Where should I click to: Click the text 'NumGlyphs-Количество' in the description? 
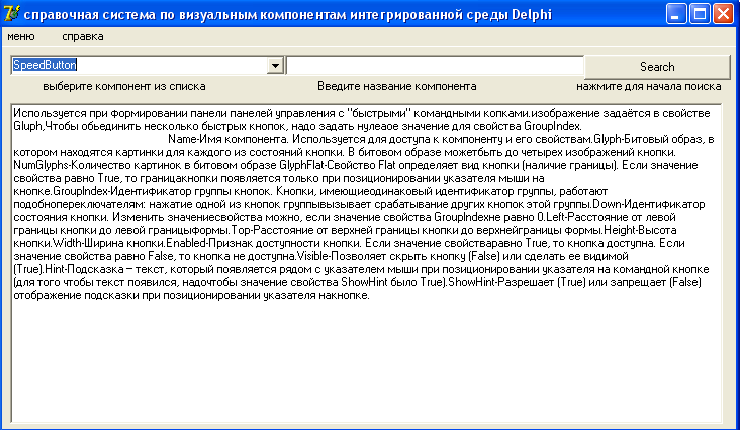71,165
